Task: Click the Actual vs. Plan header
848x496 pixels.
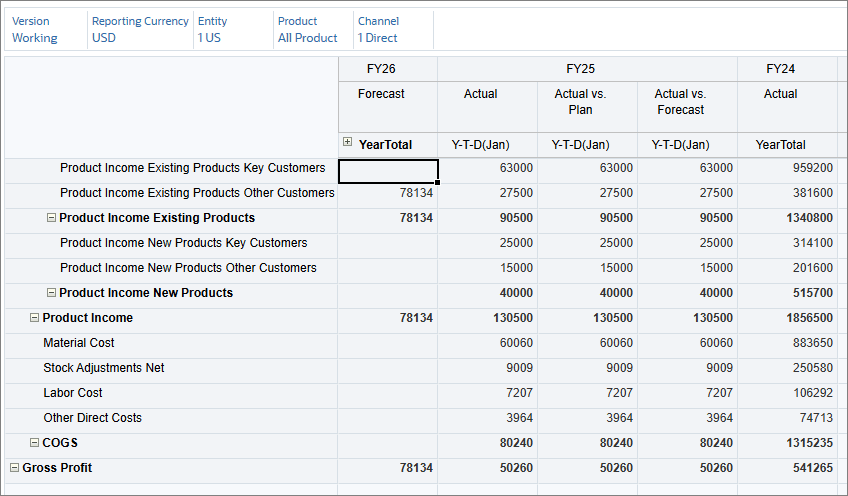Action: coord(587,107)
